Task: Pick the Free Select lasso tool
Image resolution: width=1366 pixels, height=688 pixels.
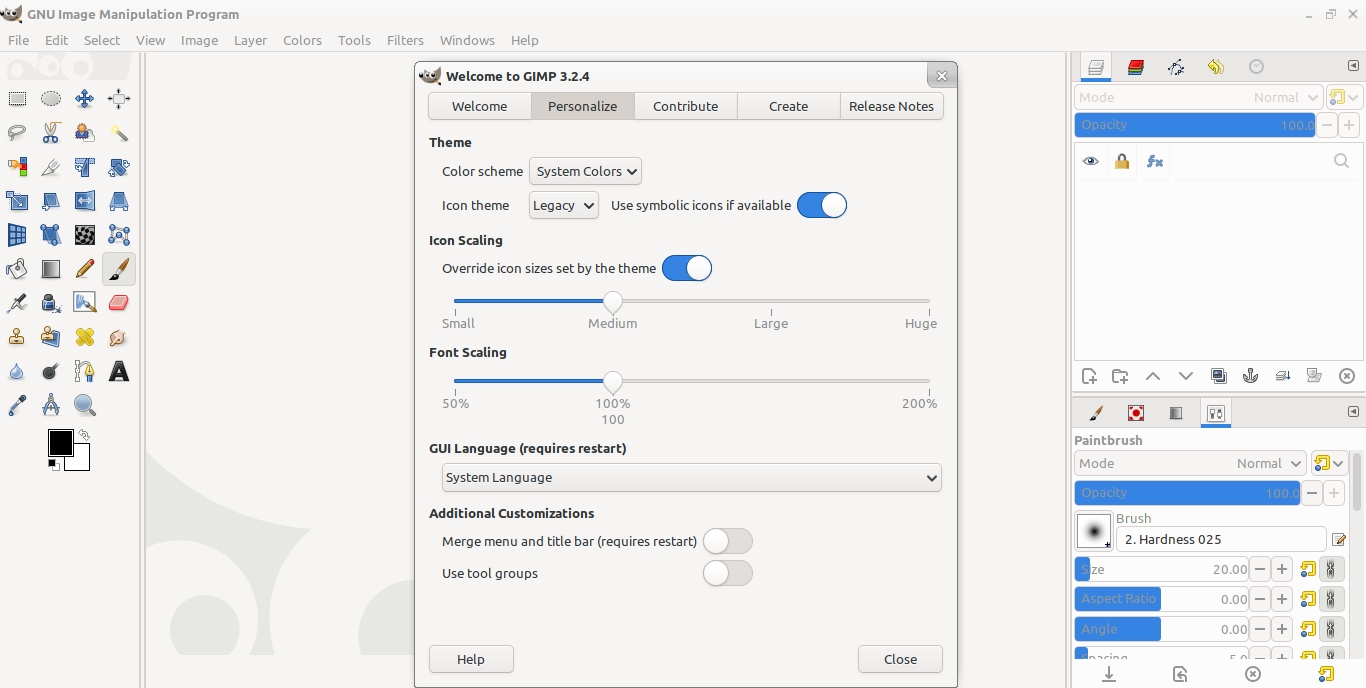Action: [17, 132]
